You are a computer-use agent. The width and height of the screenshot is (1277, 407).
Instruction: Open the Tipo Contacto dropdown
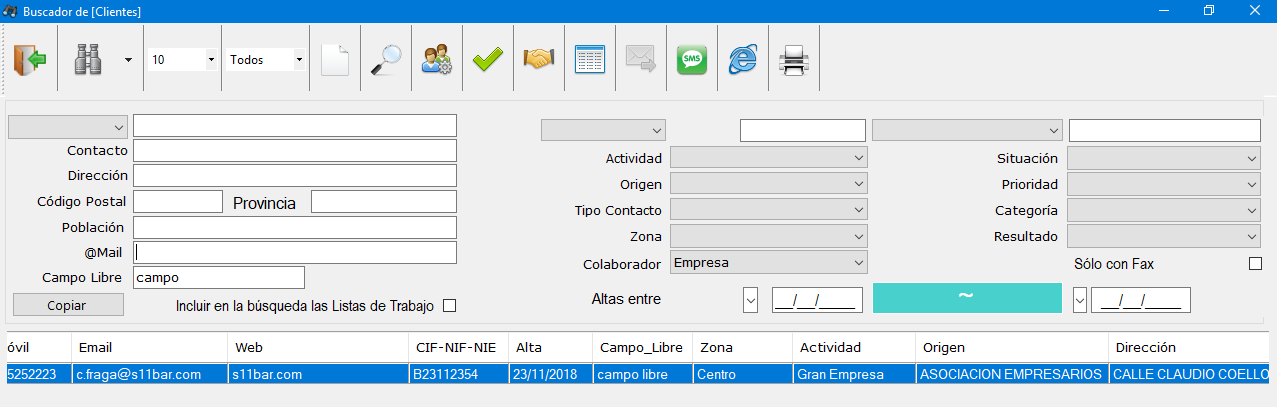tap(768, 210)
